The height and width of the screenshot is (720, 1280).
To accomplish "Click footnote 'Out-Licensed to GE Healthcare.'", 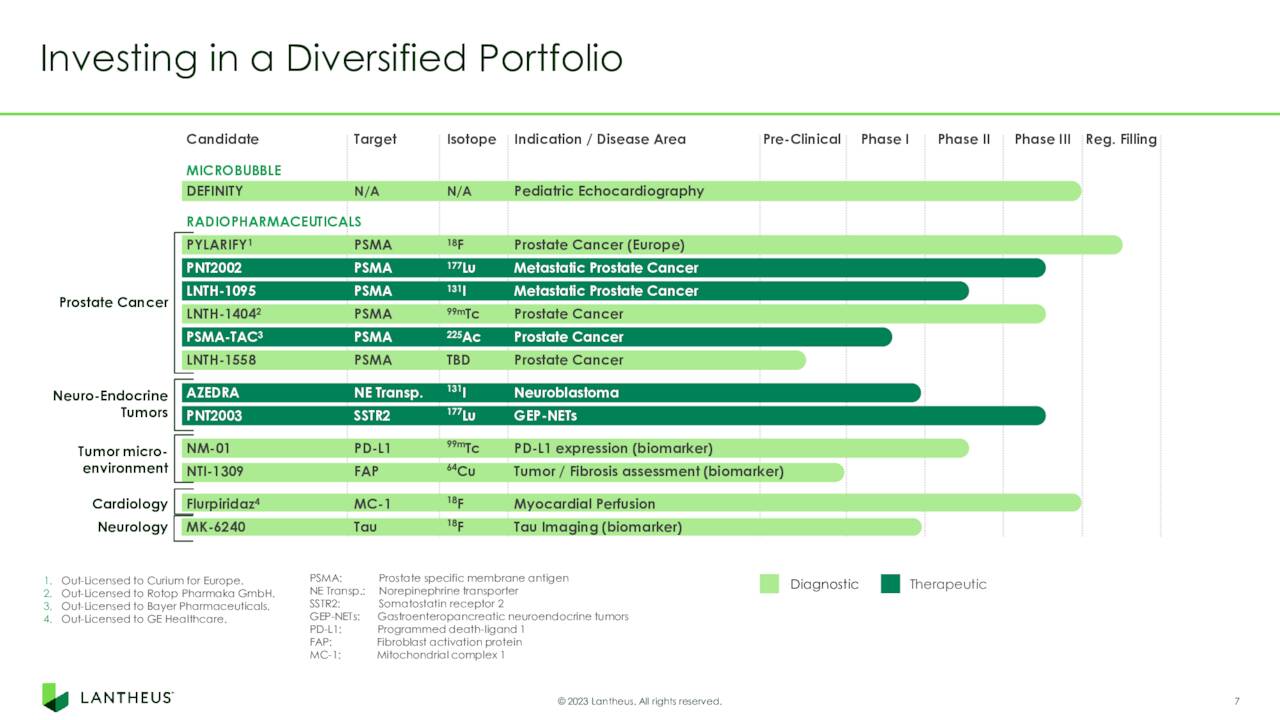I will [144, 619].
